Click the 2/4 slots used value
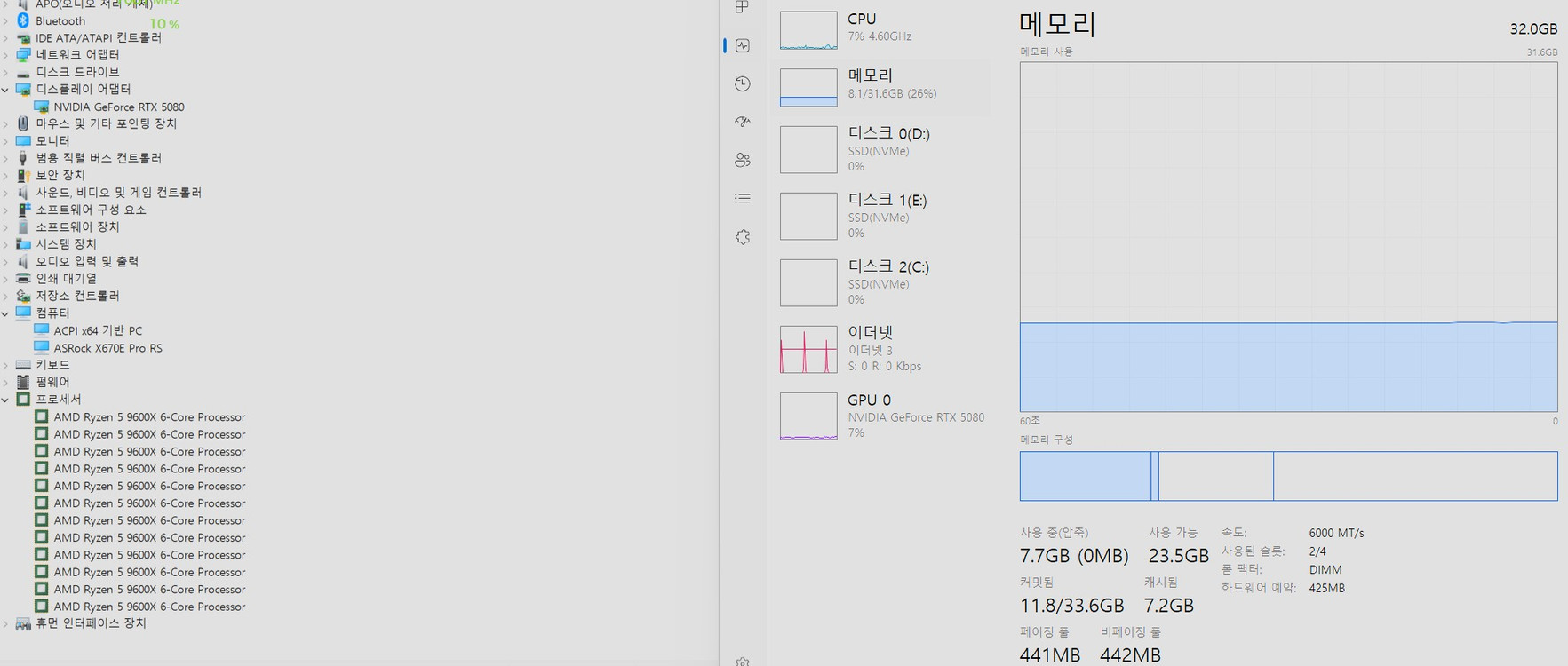1568x666 pixels. pyautogui.click(x=1317, y=551)
